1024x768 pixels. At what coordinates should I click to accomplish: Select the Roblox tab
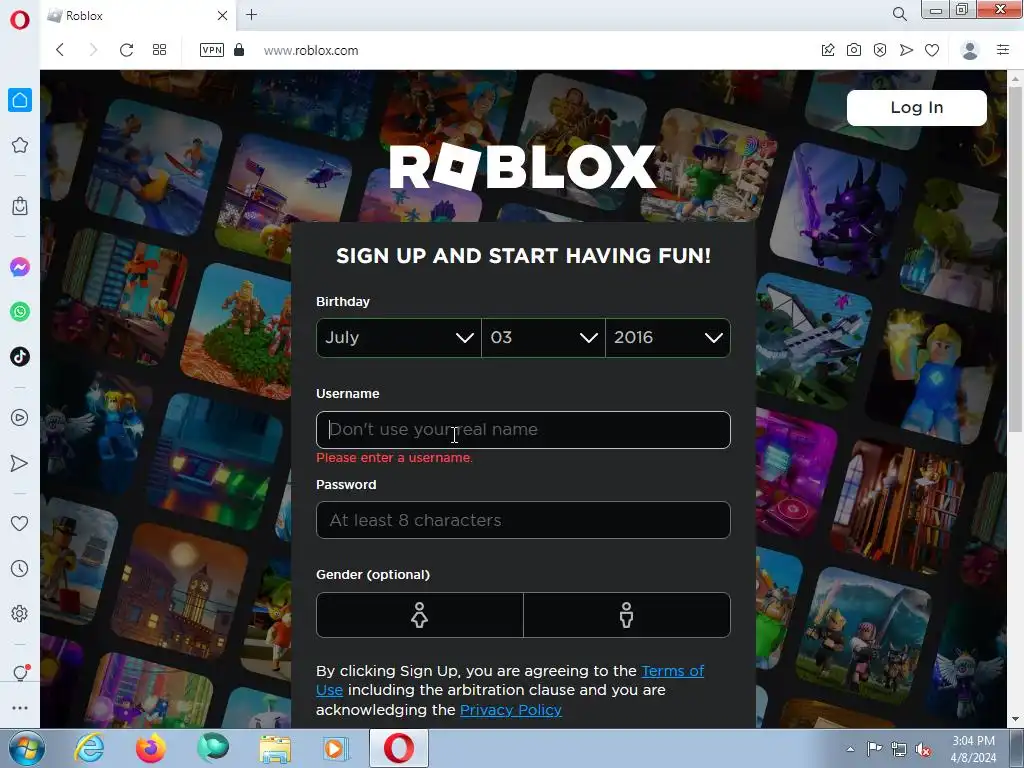click(x=138, y=16)
